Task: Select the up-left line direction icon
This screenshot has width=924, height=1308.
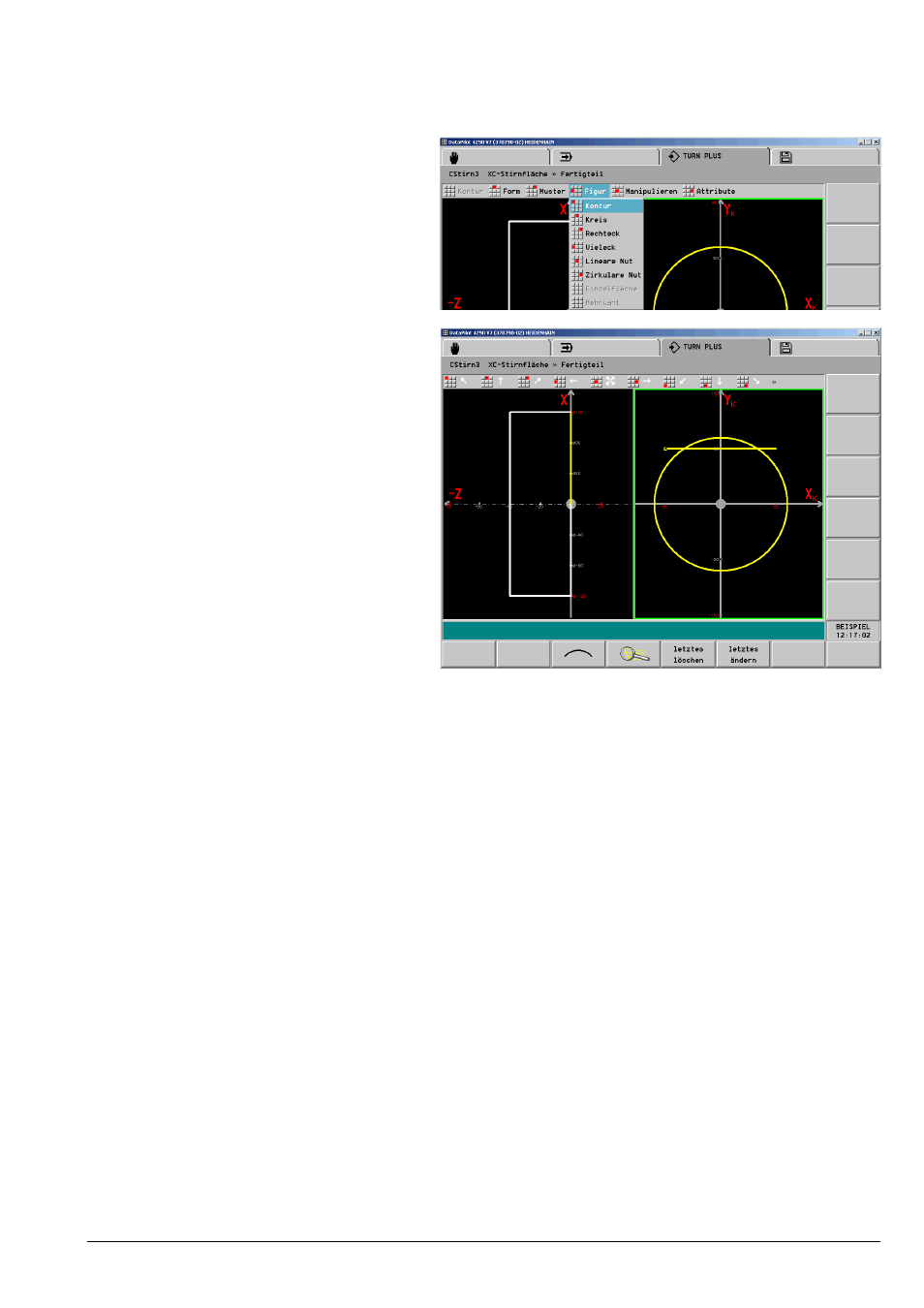Action: (456, 382)
